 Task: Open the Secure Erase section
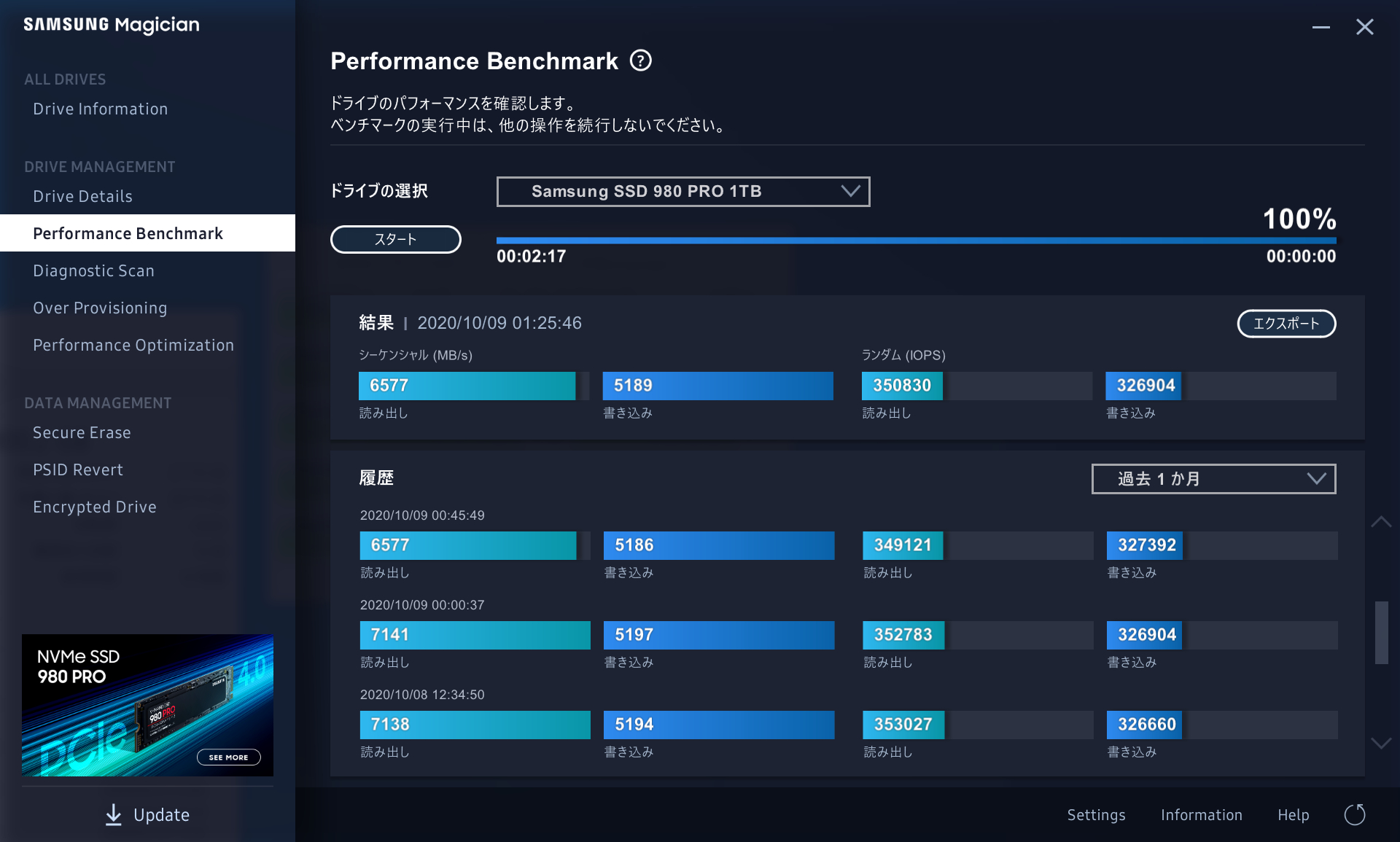coord(82,432)
